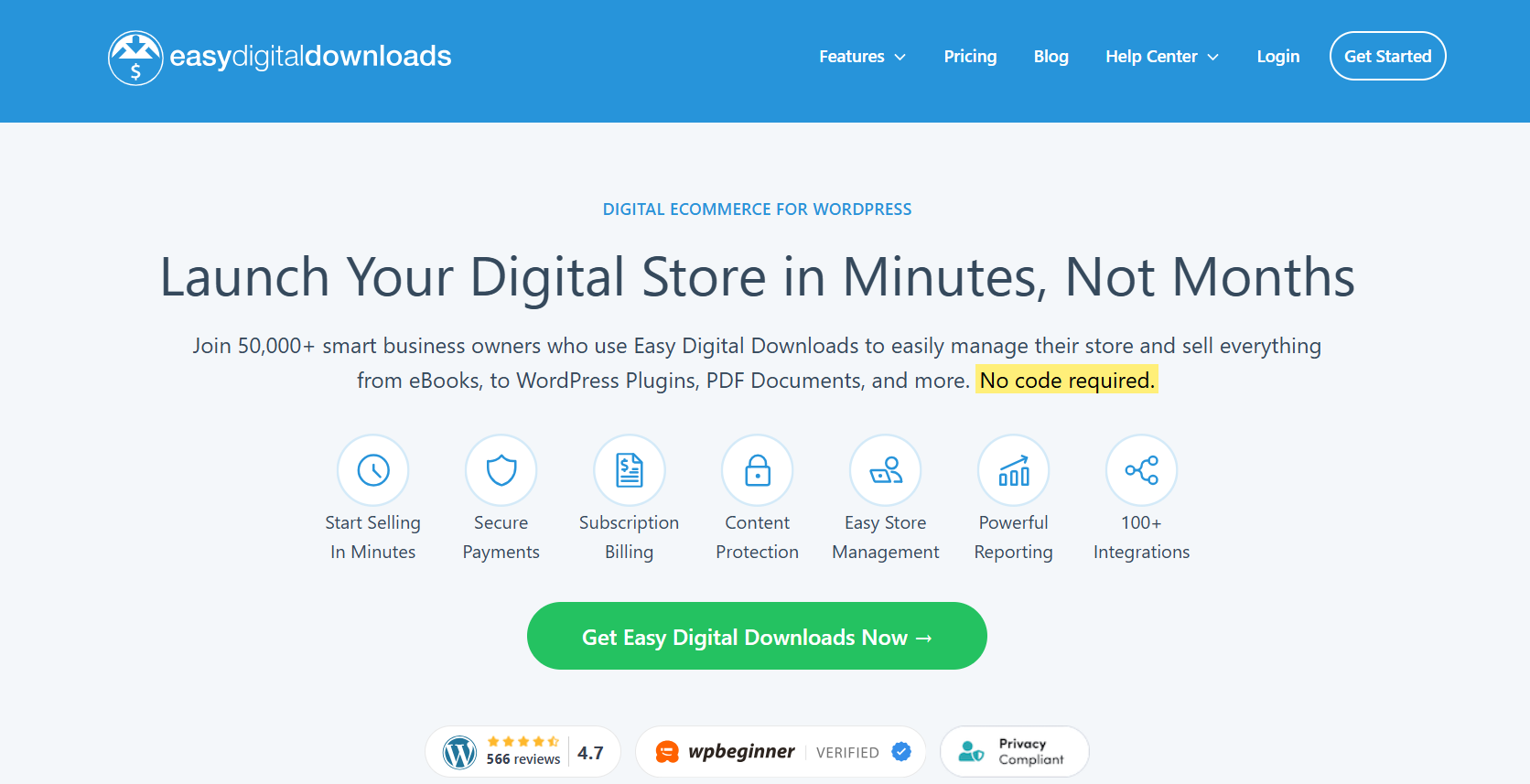Click the Content Protection label

(758, 537)
